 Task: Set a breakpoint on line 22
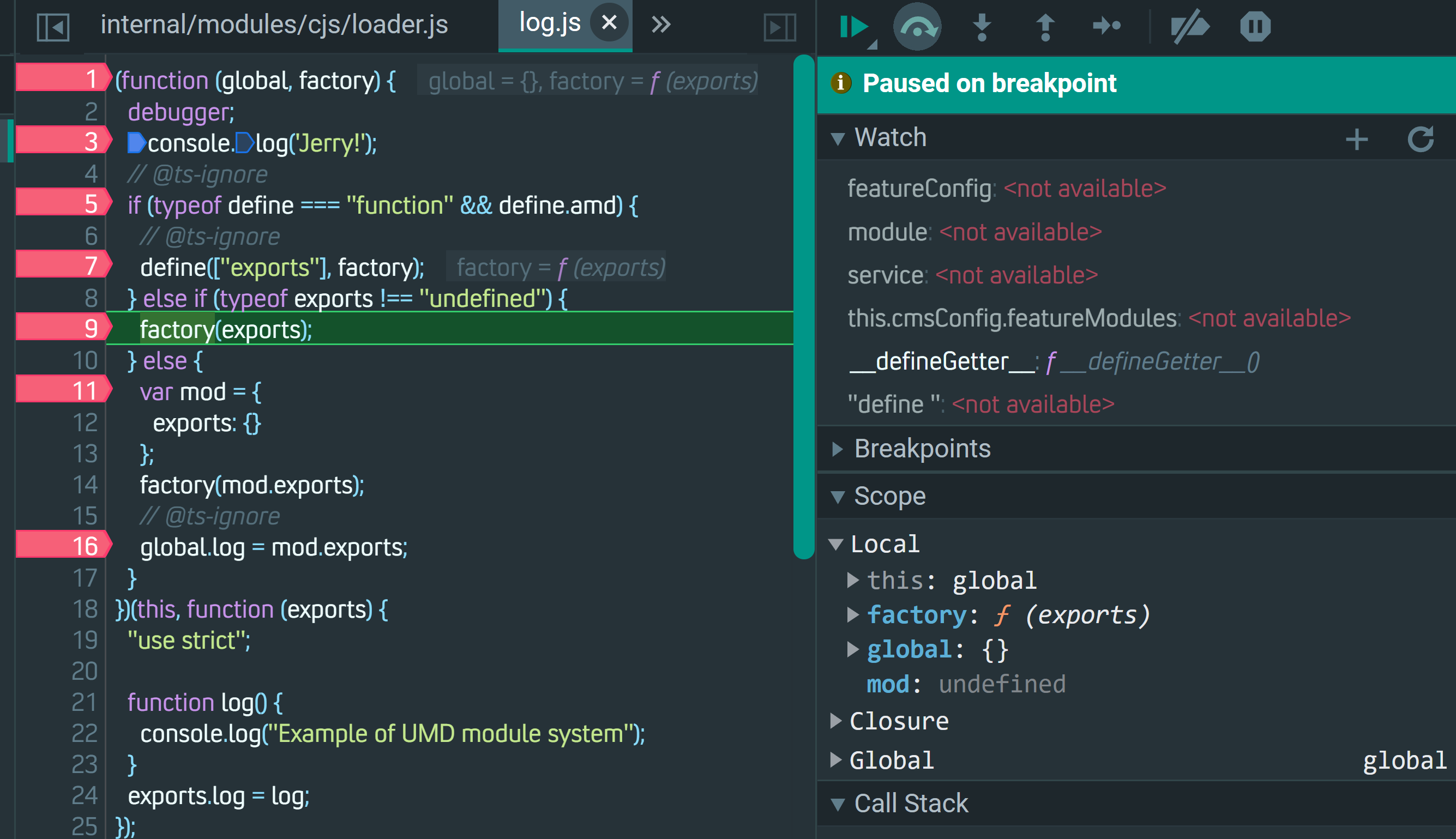point(83,734)
